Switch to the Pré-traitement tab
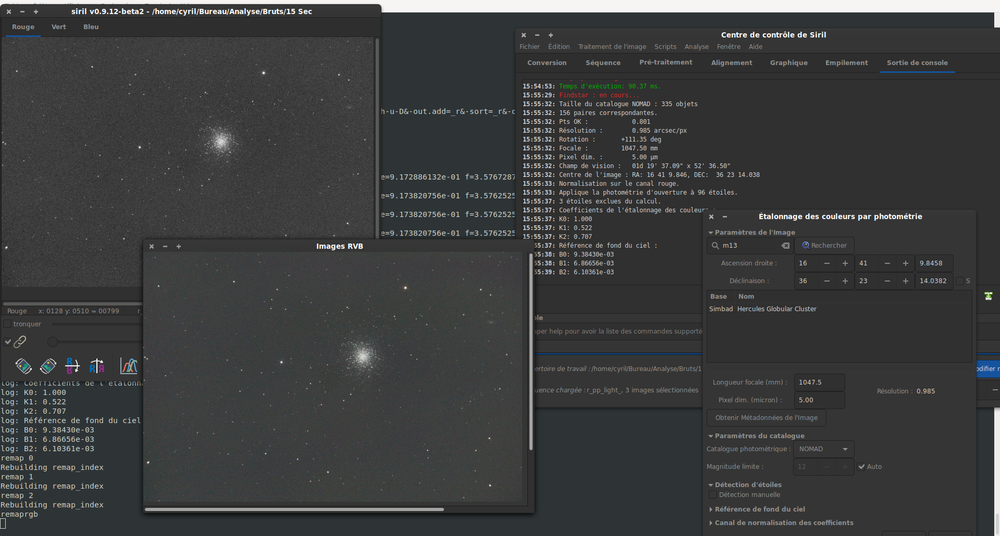 pos(665,63)
